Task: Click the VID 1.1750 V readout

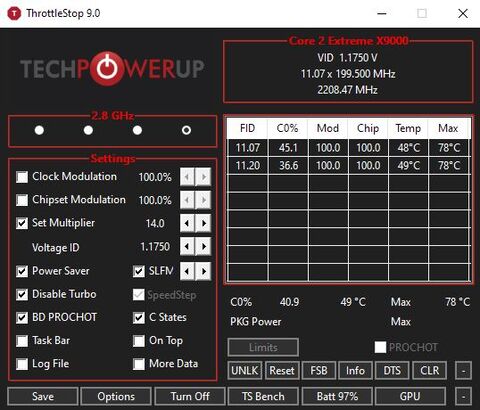Action: (348, 58)
